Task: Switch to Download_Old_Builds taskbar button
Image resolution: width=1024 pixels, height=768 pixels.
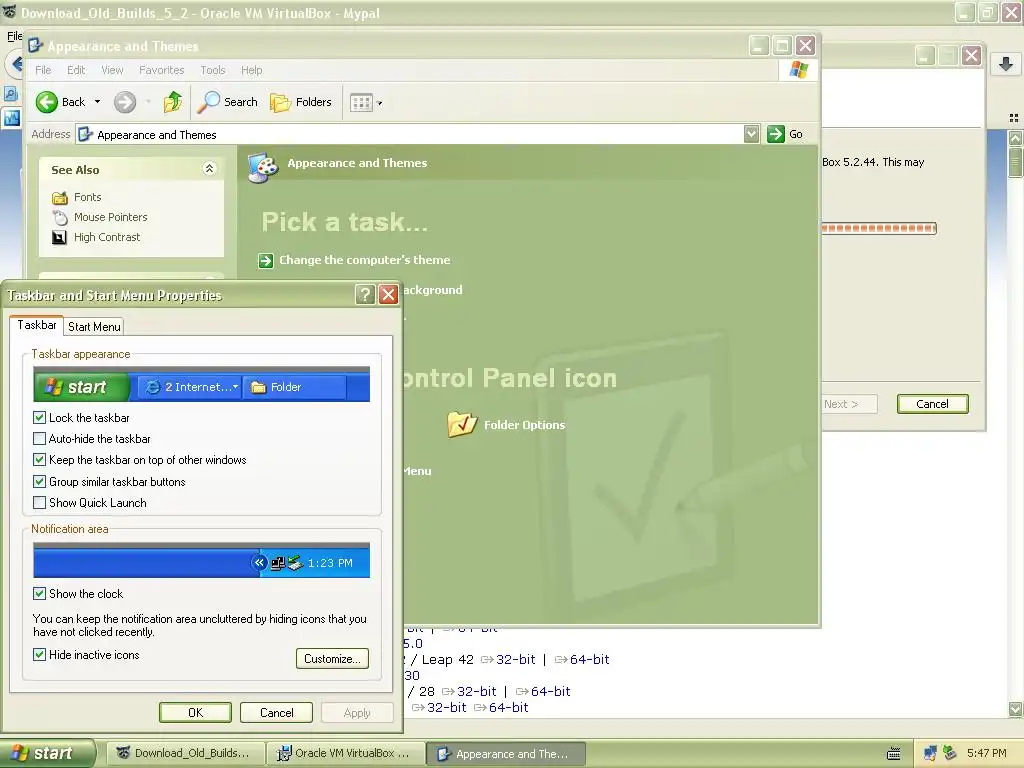Action: tap(185, 753)
